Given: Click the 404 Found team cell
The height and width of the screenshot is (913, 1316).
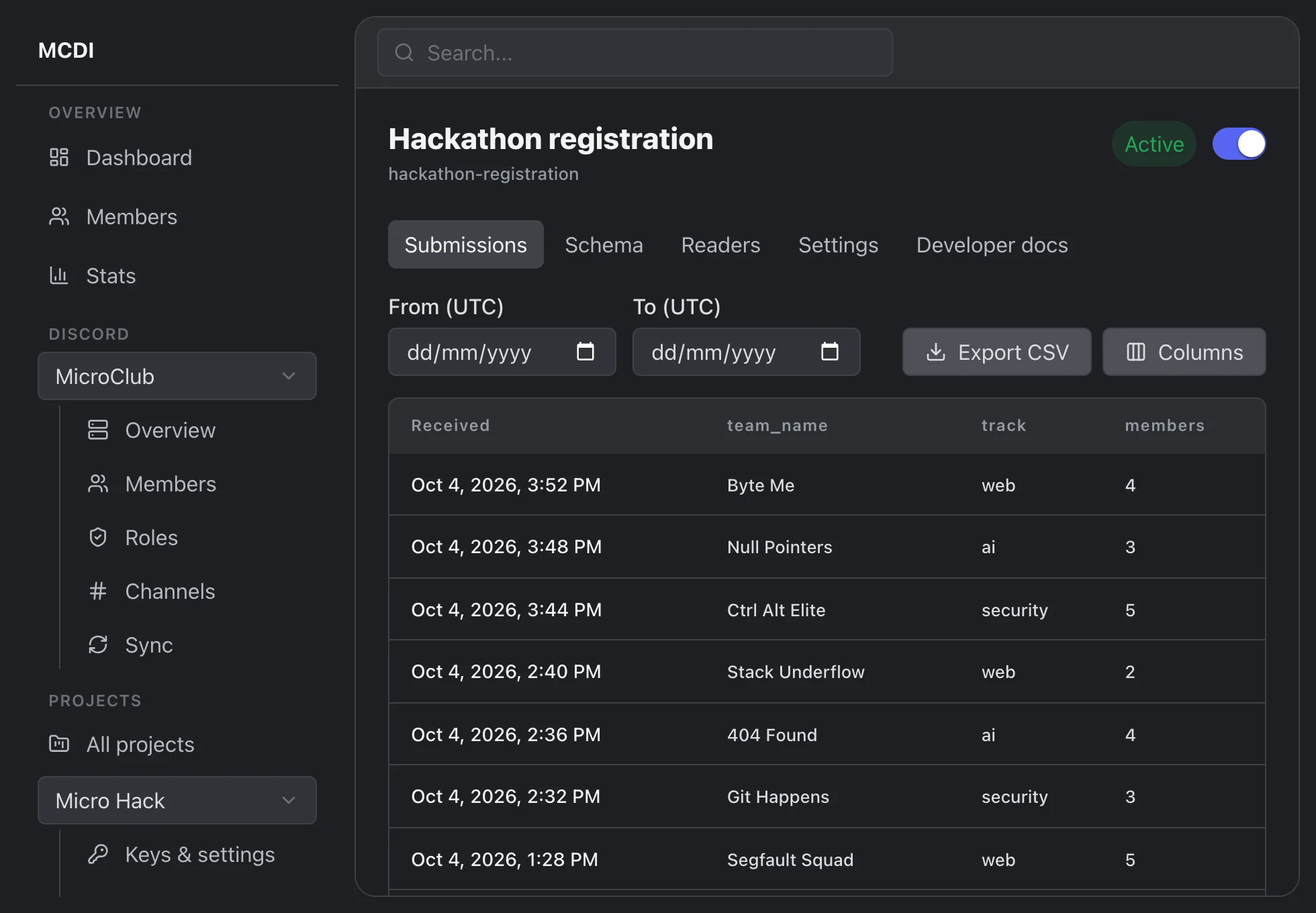Looking at the screenshot, I should [772, 734].
